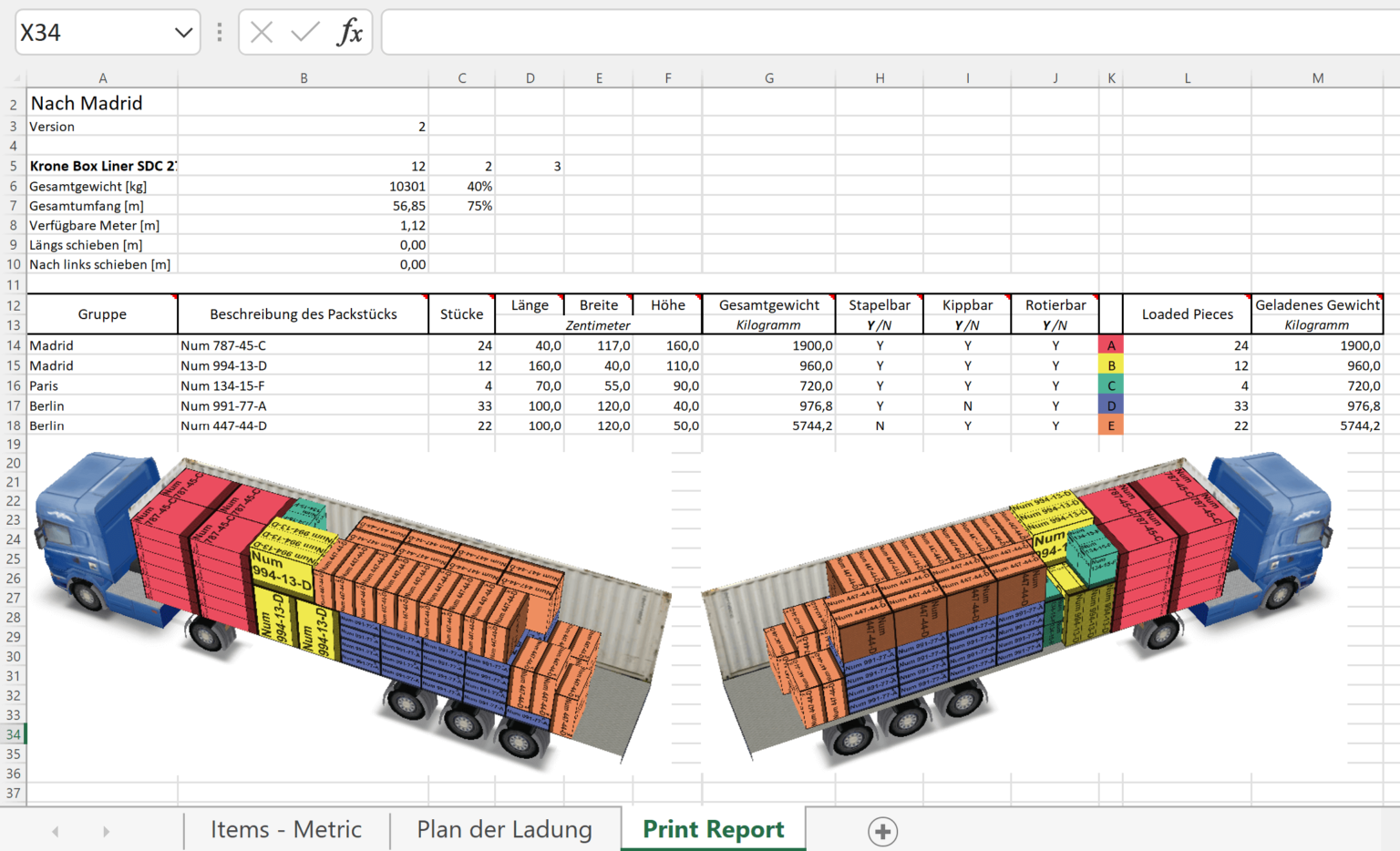The height and width of the screenshot is (851, 1400).
Task: Click the formula bar three-dot resize handle
Action: tap(220, 33)
